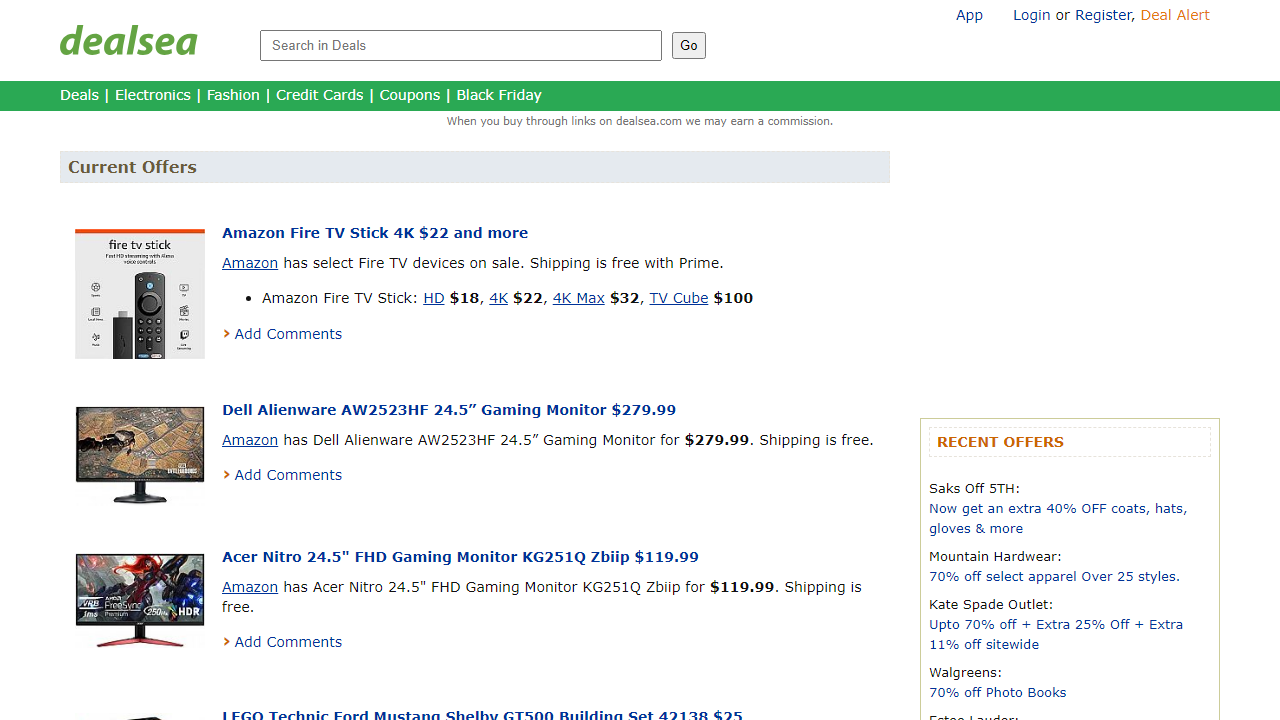1280x720 pixels.
Task: Open the Fashion section
Action: pyautogui.click(x=233, y=95)
